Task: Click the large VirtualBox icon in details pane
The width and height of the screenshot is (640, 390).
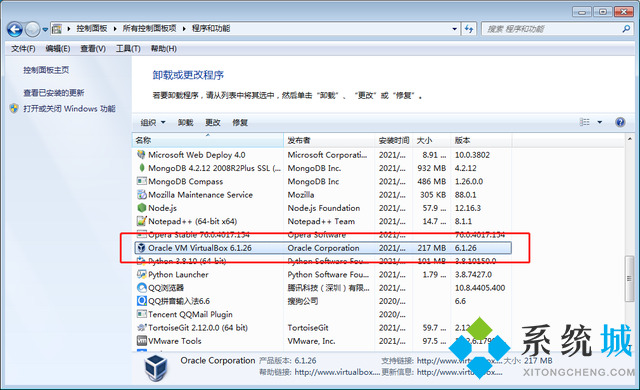Action: pos(156,367)
